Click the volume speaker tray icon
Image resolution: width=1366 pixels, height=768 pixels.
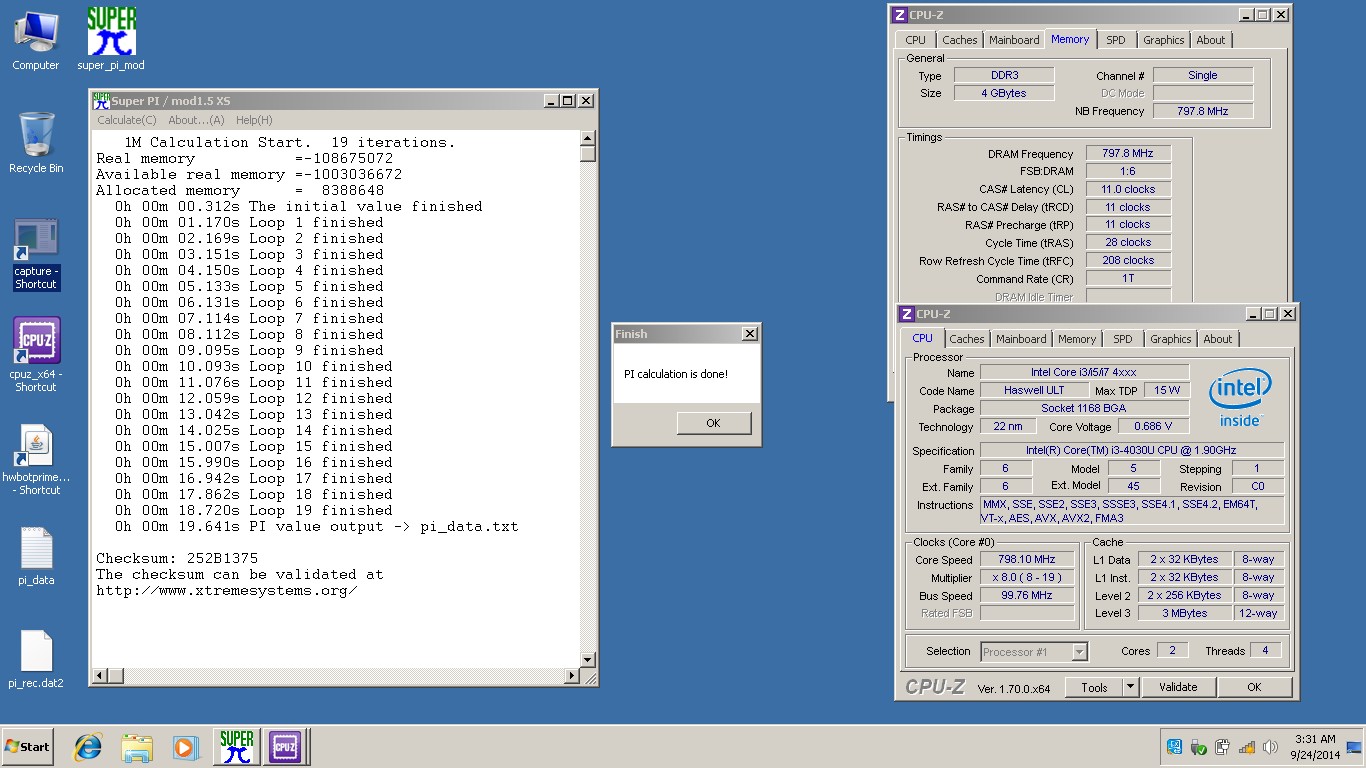(1270, 747)
